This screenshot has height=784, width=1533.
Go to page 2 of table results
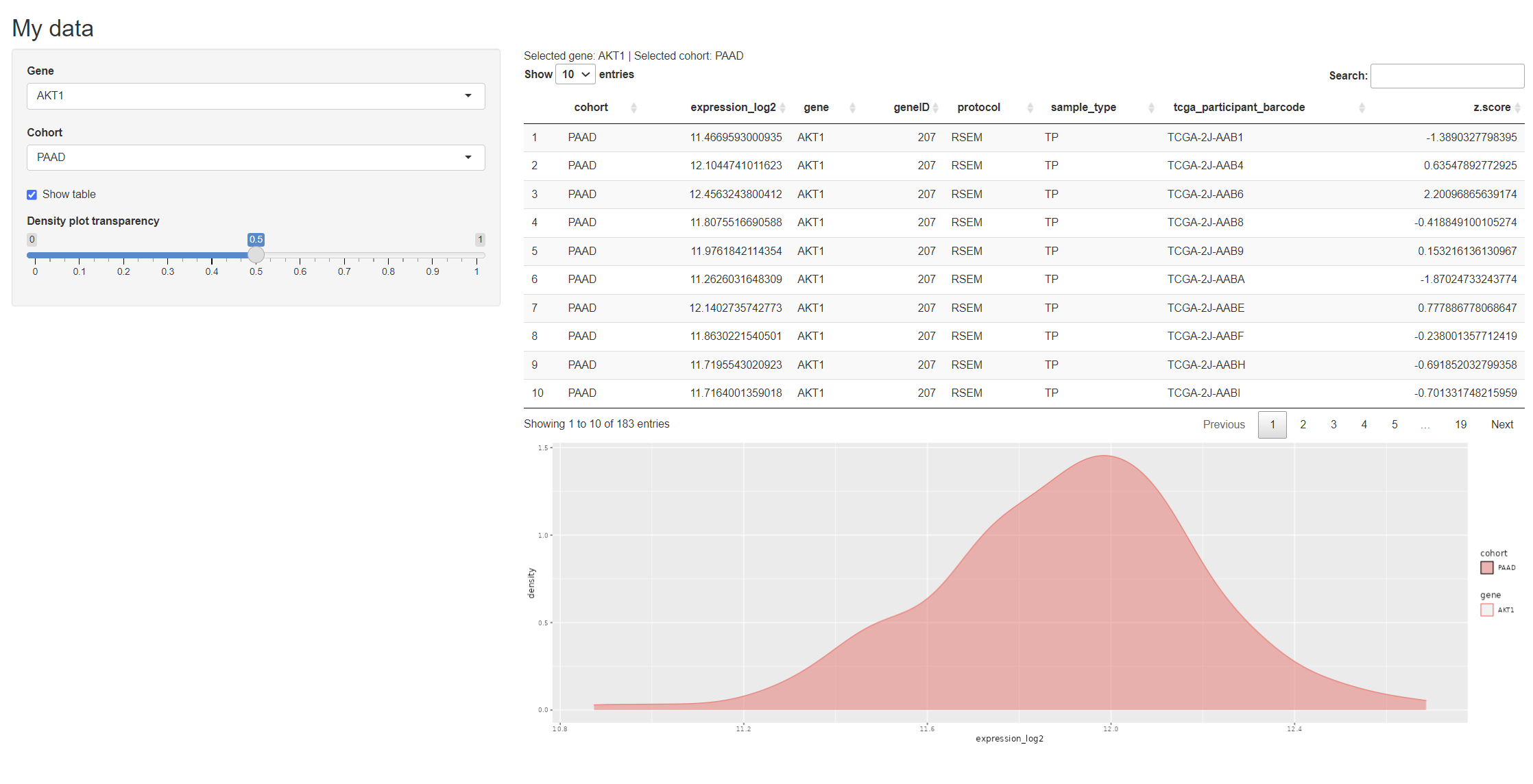[1303, 424]
